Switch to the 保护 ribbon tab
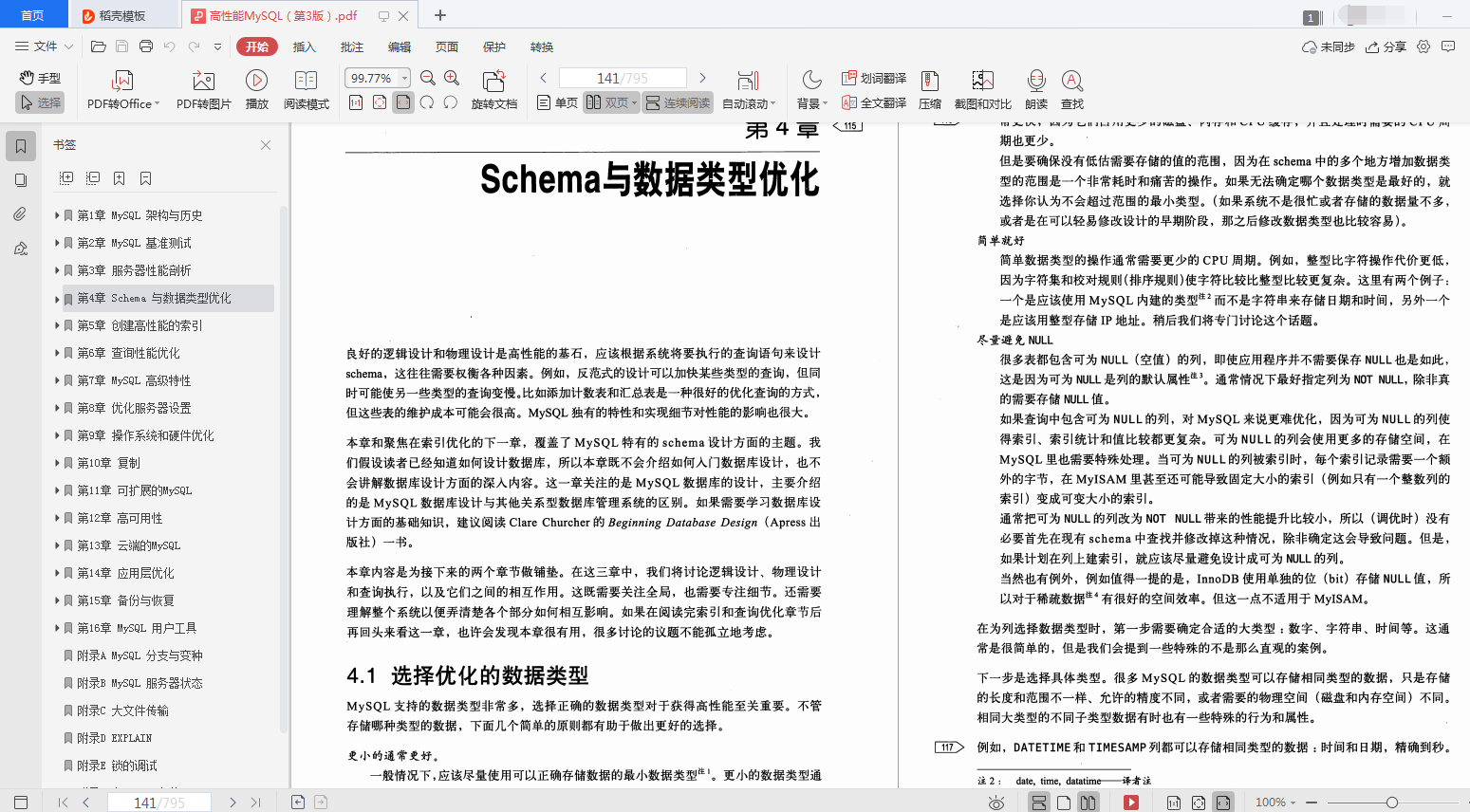This screenshot has height=812, width=1470. pyautogui.click(x=493, y=46)
